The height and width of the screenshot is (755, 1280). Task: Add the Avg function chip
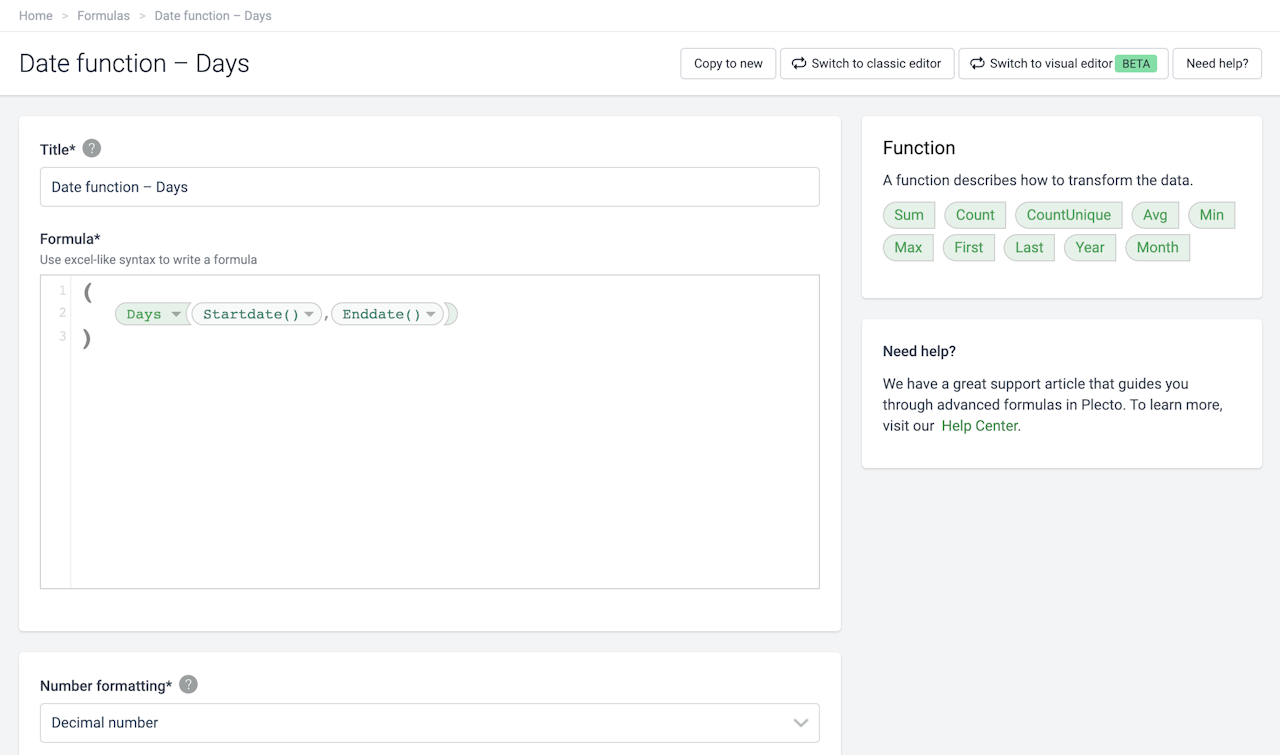(1155, 215)
